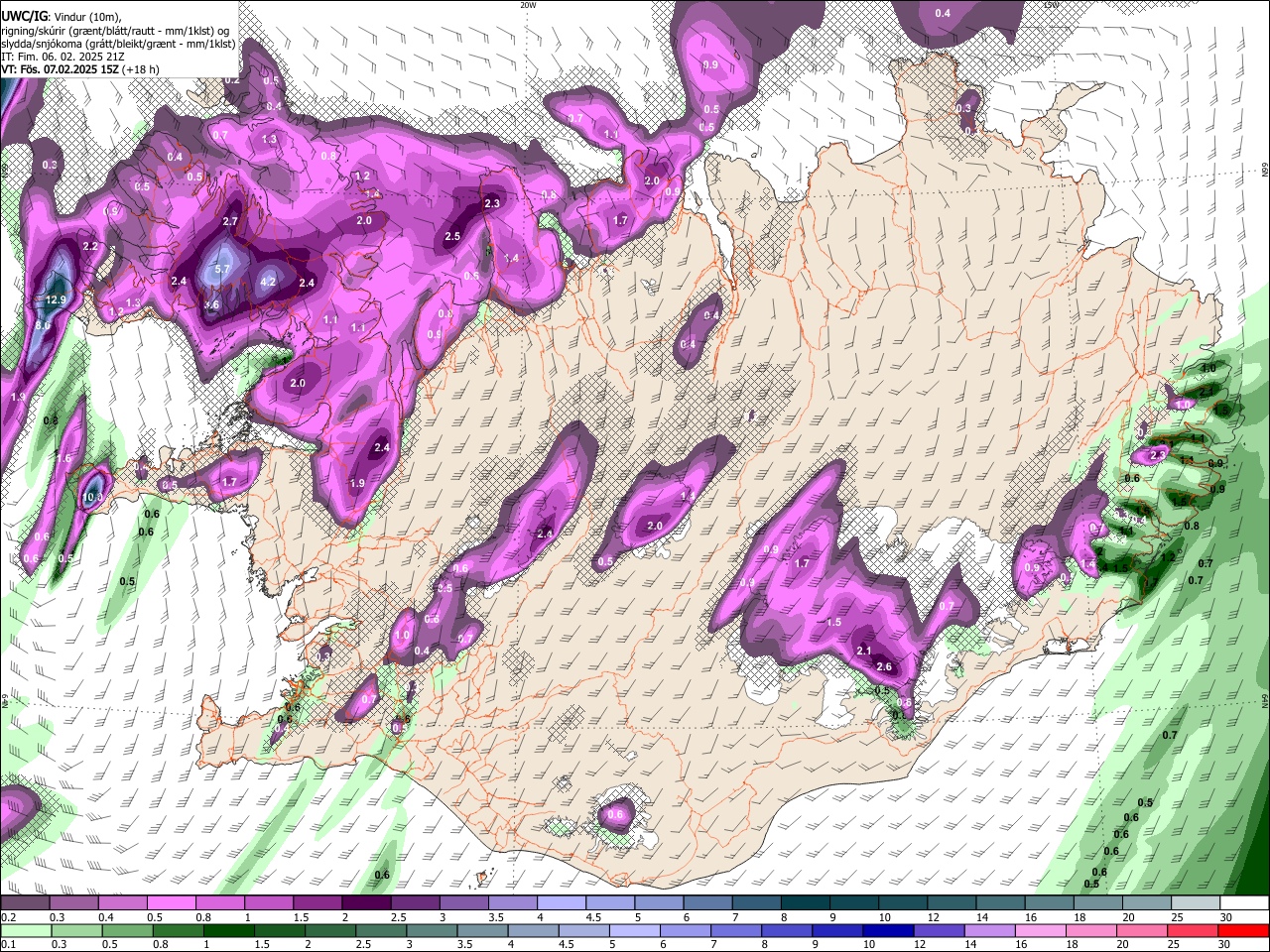
Task: Click the bright red lower legend swatch at 30
Action: (x=1244, y=931)
